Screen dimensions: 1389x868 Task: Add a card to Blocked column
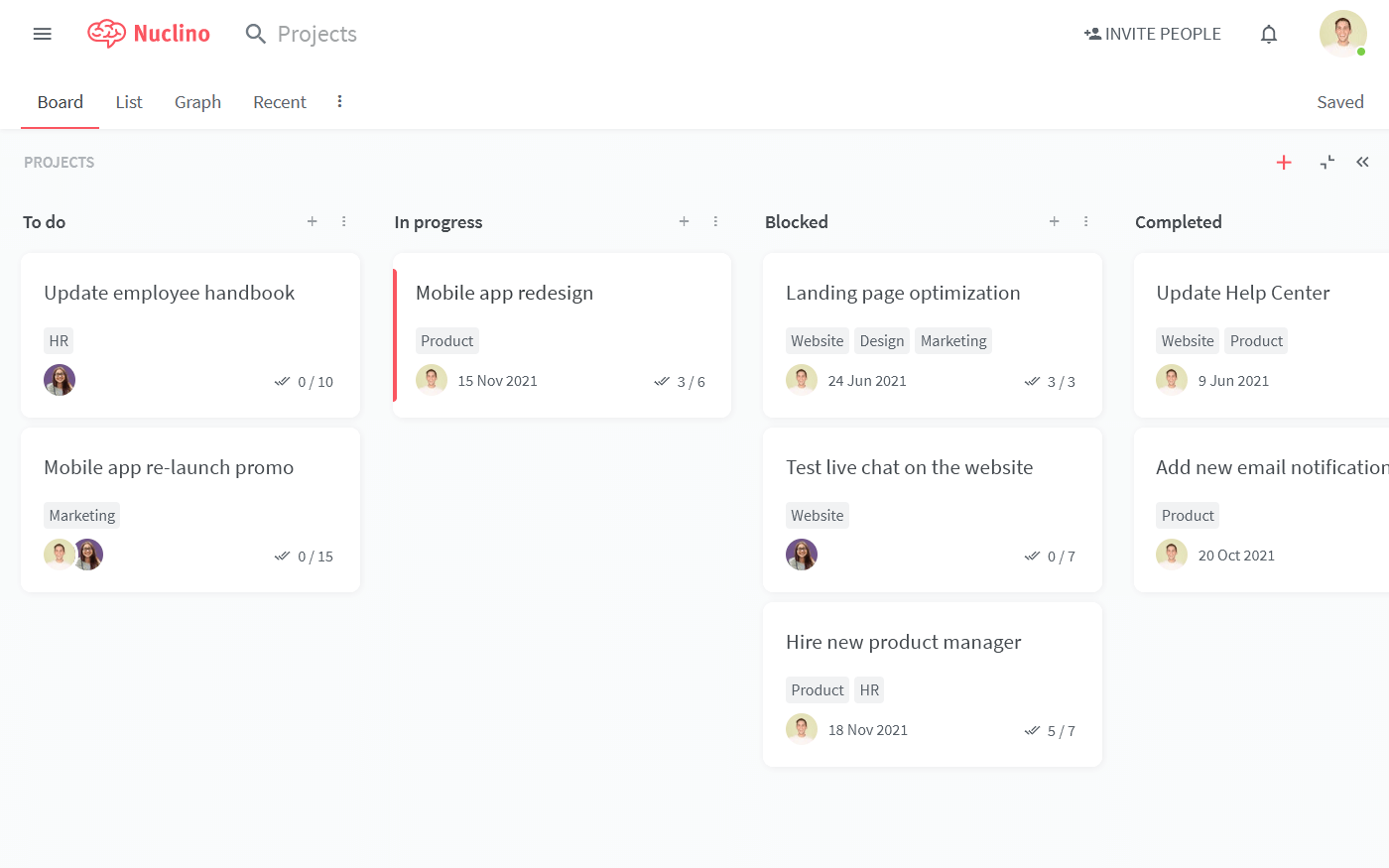1055,221
